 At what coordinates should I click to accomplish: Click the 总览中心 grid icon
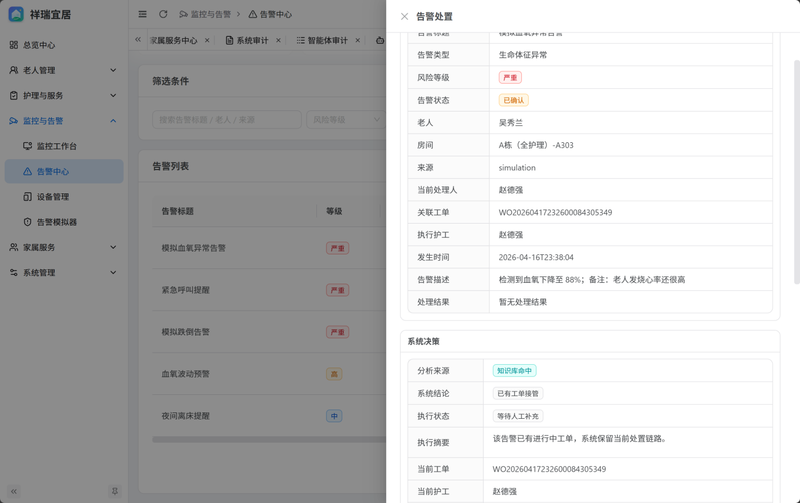[x=14, y=45]
